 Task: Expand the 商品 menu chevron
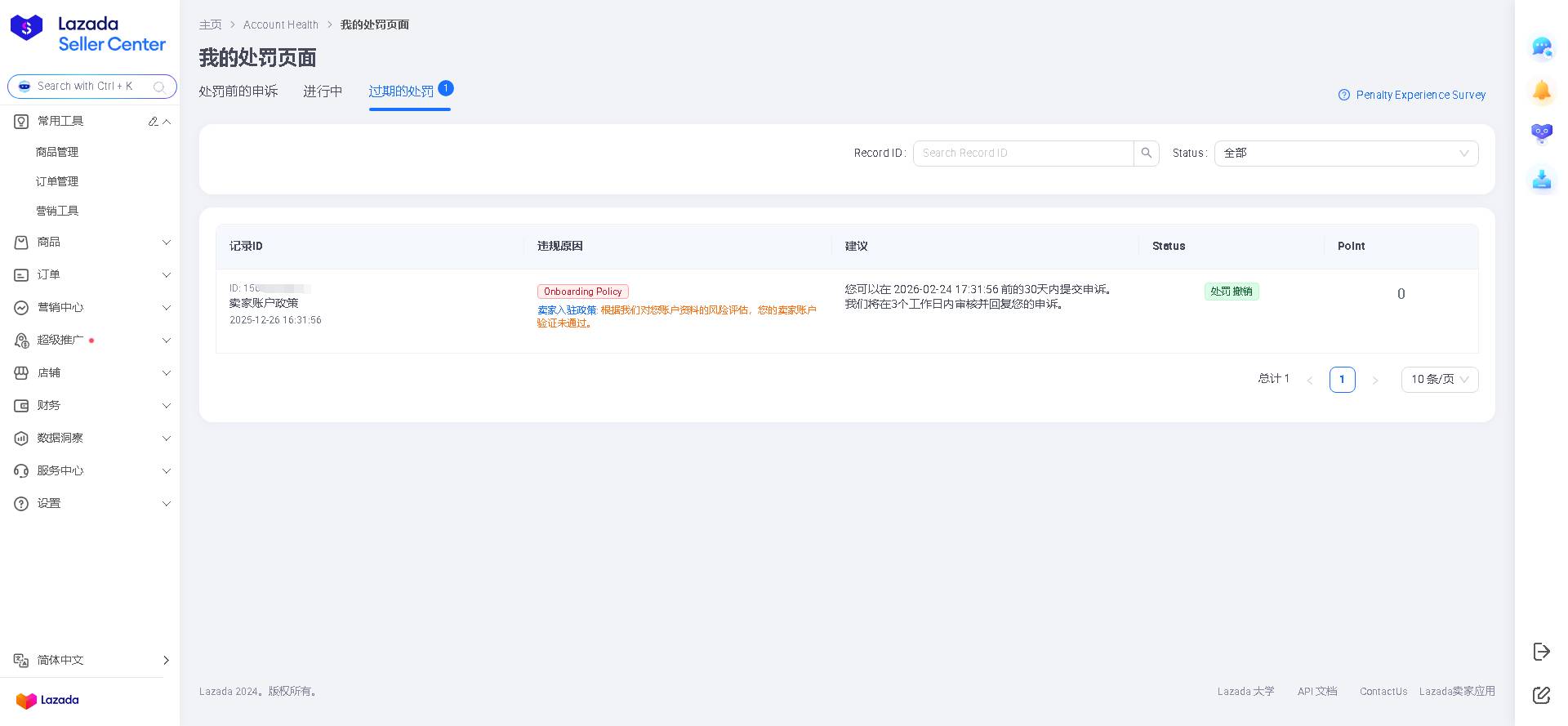[167, 242]
